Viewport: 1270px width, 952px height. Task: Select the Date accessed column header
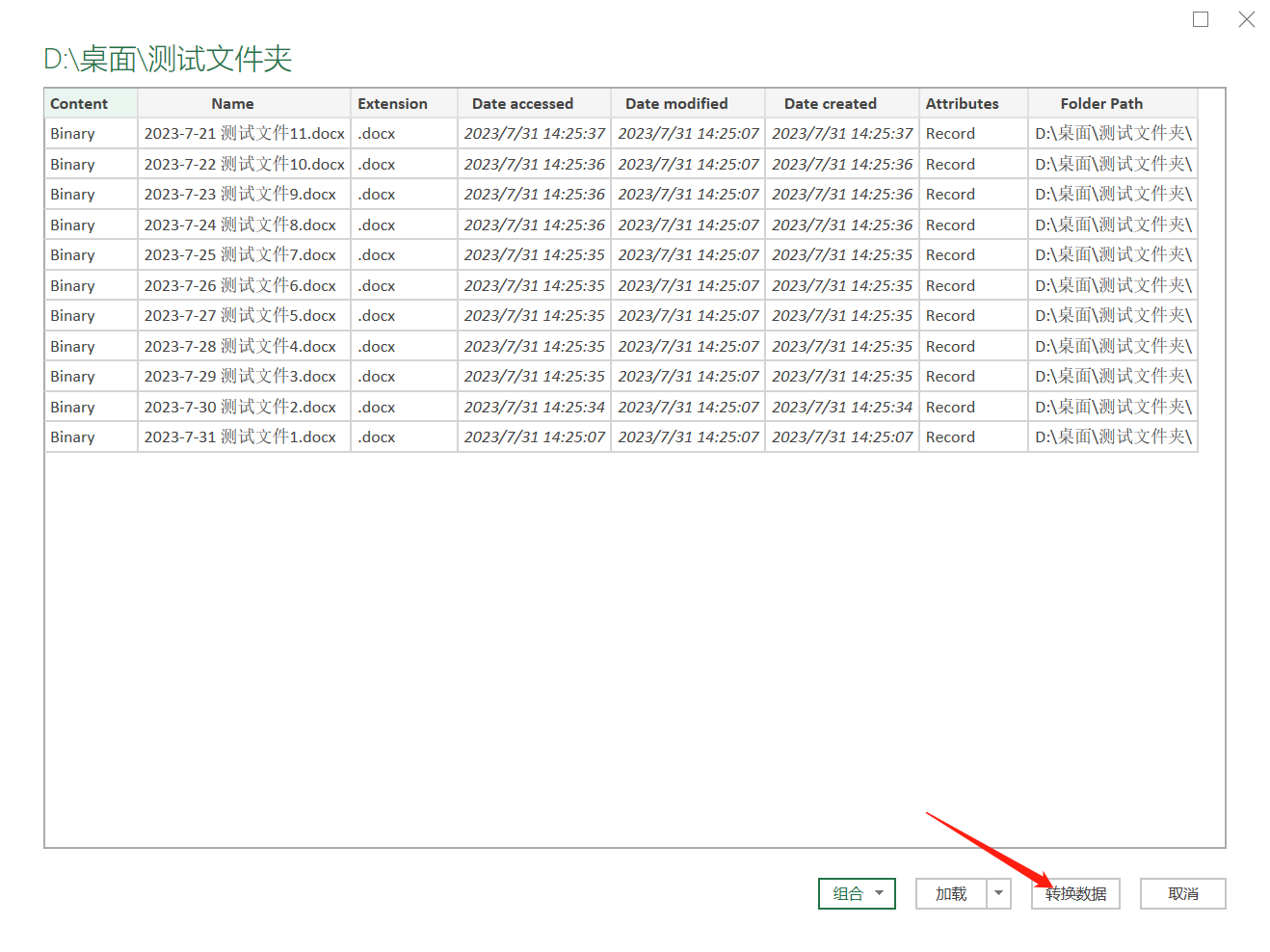(x=534, y=103)
